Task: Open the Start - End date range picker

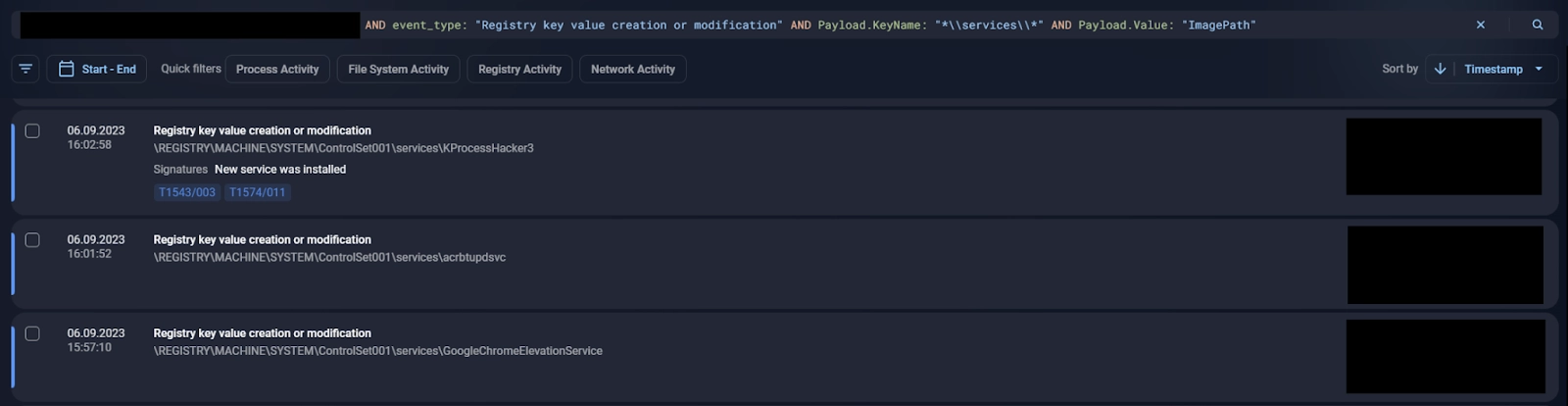Action: click(x=97, y=69)
